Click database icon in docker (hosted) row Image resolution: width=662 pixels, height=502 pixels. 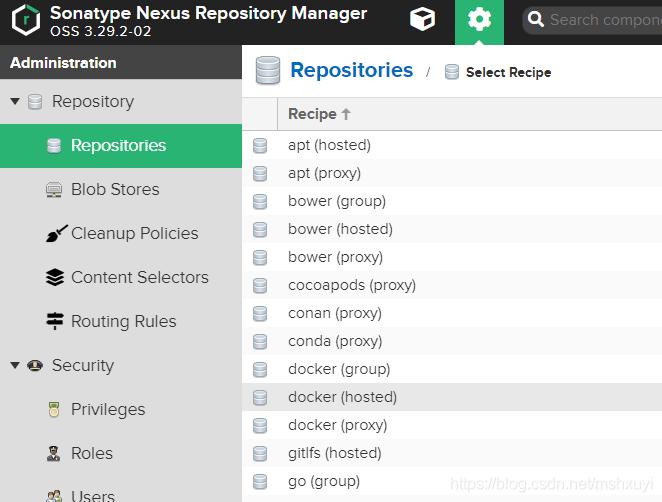point(260,397)
